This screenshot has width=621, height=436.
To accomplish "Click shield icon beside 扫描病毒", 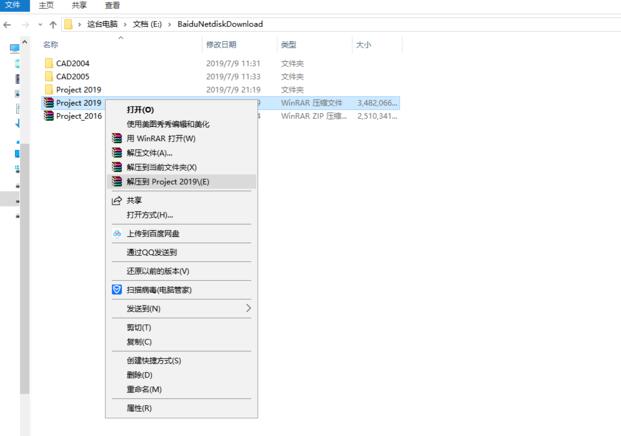I will tap(117, 289).
